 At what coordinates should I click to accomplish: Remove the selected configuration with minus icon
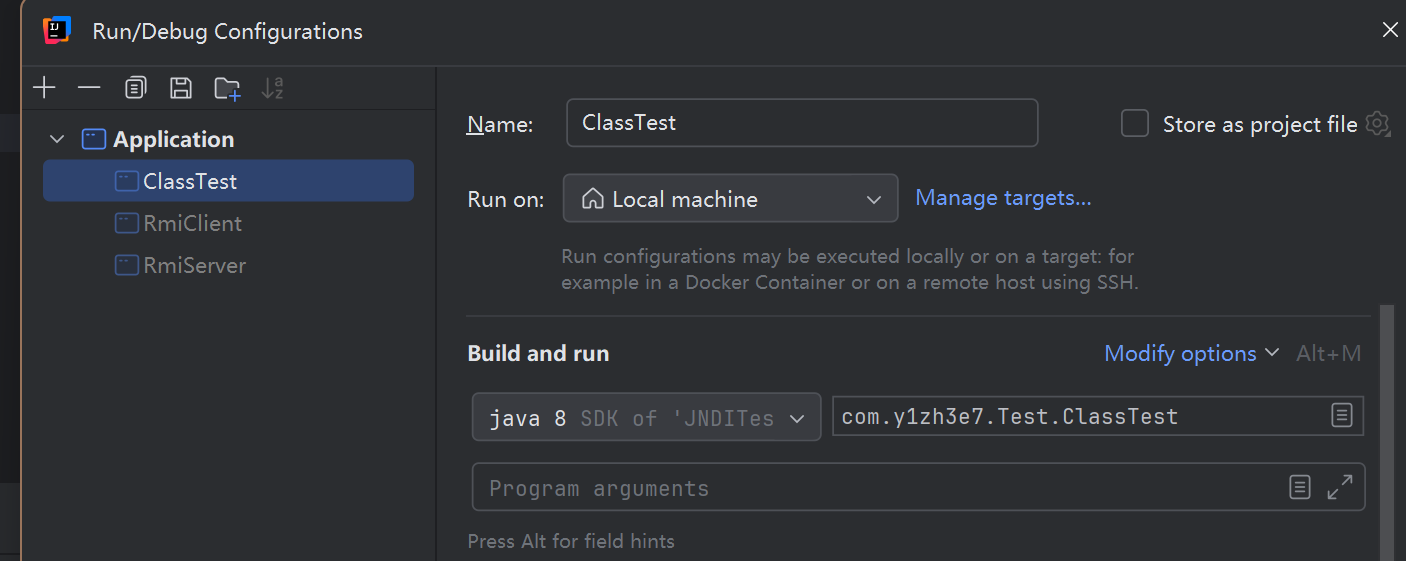point(89,88)
